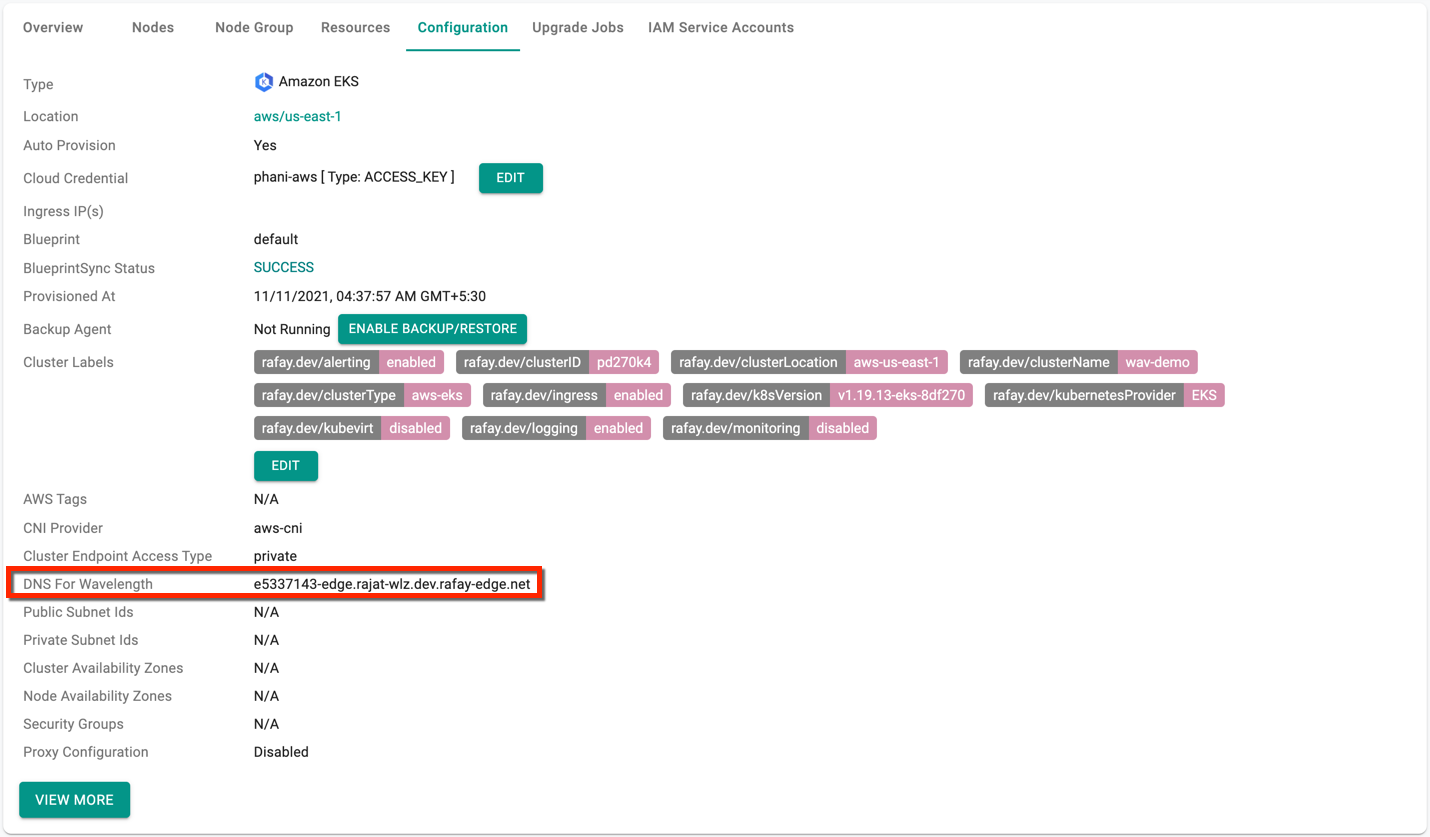Click the Auto Provision Yes value
The image size is (1430, 837).
(265, 145)
